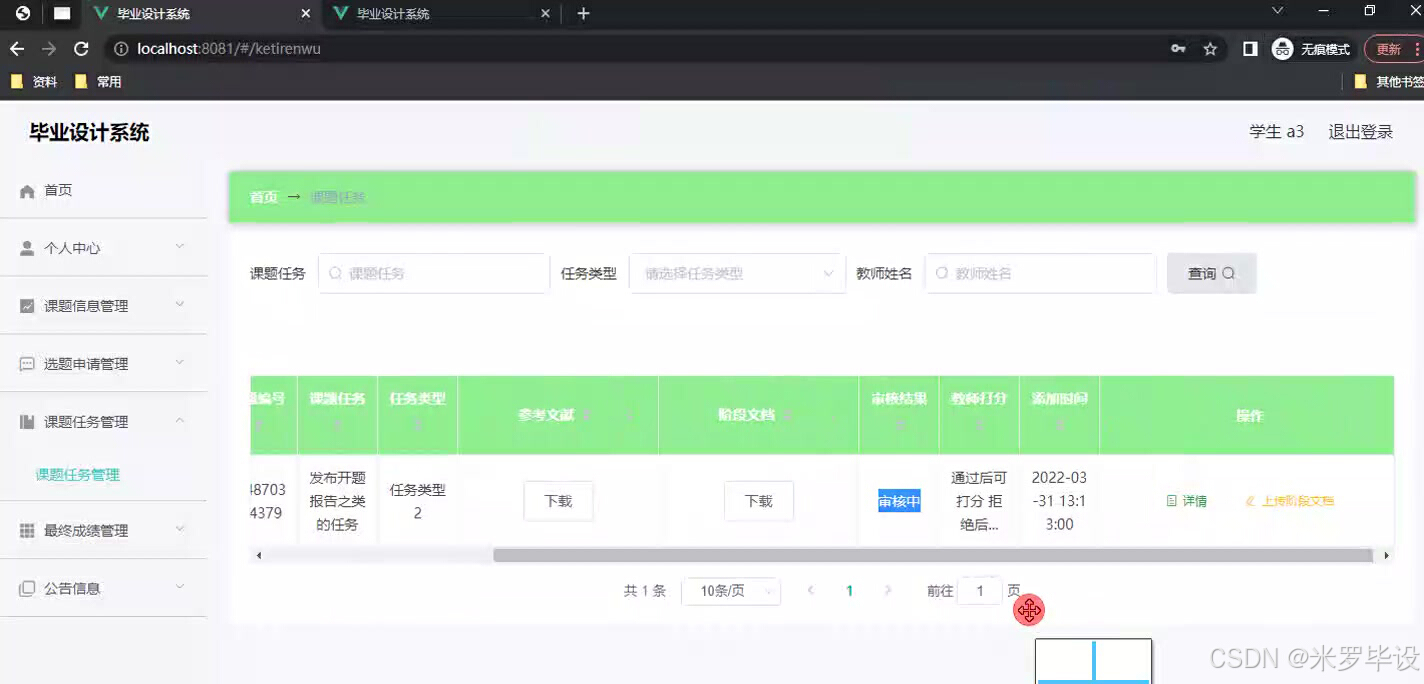Click the key icon in the address bar
The width and height of the screenshot is (1424, 684).
click(x=1178, y=47)
